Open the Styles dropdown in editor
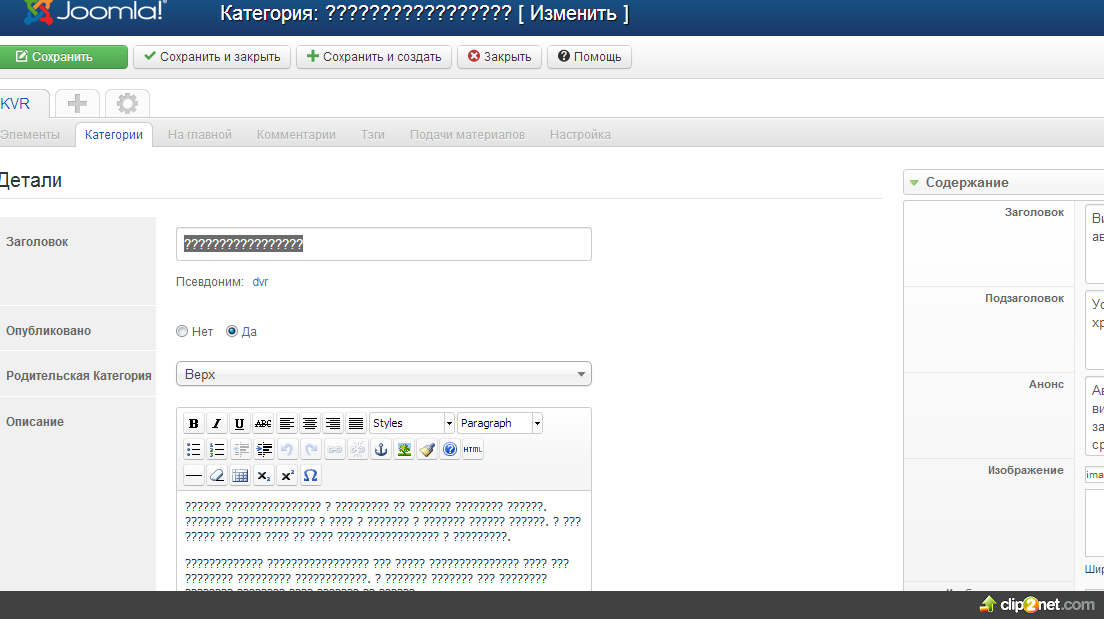 click(x=411, y=424)
